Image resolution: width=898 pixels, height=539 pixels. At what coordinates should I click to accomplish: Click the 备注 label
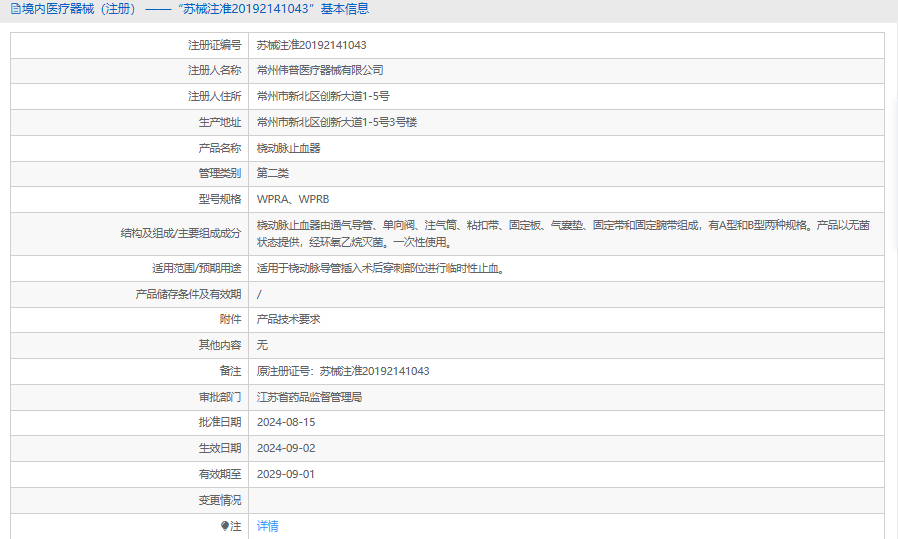click(x=231, y=371)
